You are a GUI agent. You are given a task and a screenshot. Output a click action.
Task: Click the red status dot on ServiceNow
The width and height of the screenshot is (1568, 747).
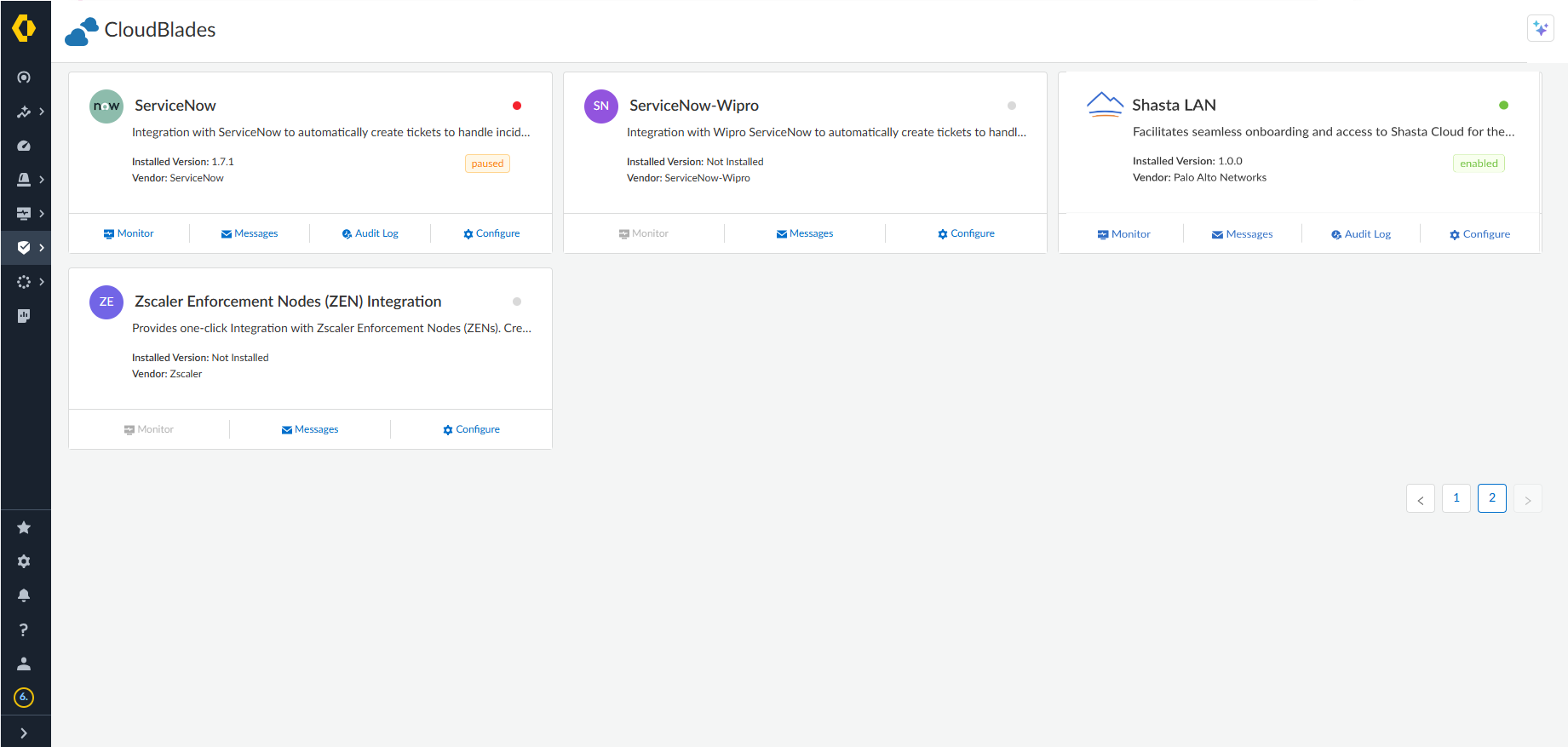tap(516, 106)
